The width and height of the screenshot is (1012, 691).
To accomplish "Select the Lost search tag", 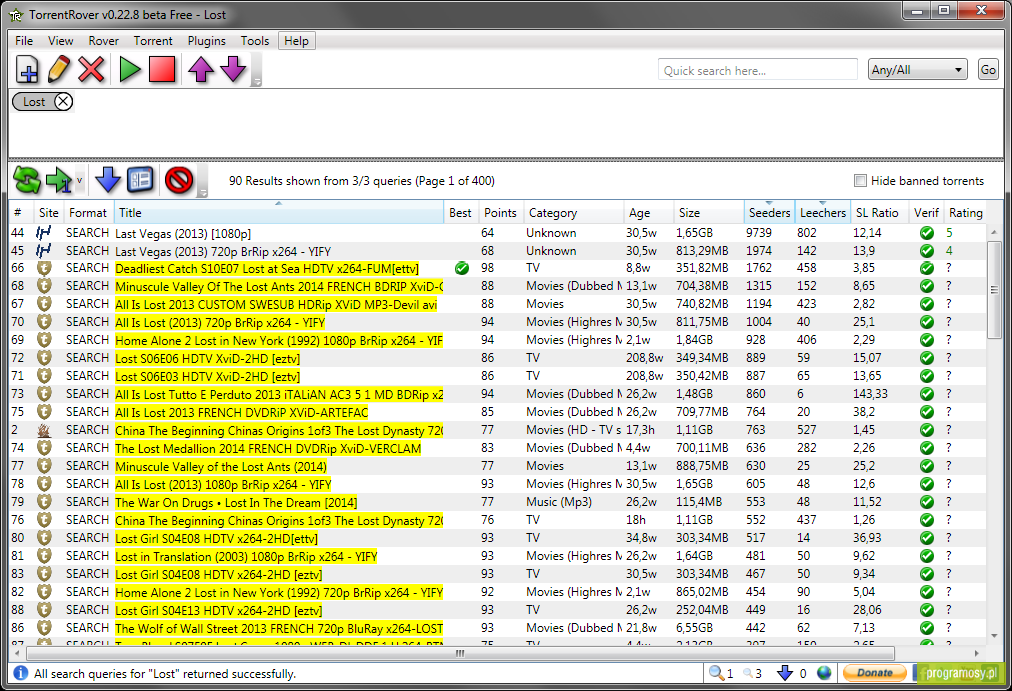I will (x=34, y=101).
